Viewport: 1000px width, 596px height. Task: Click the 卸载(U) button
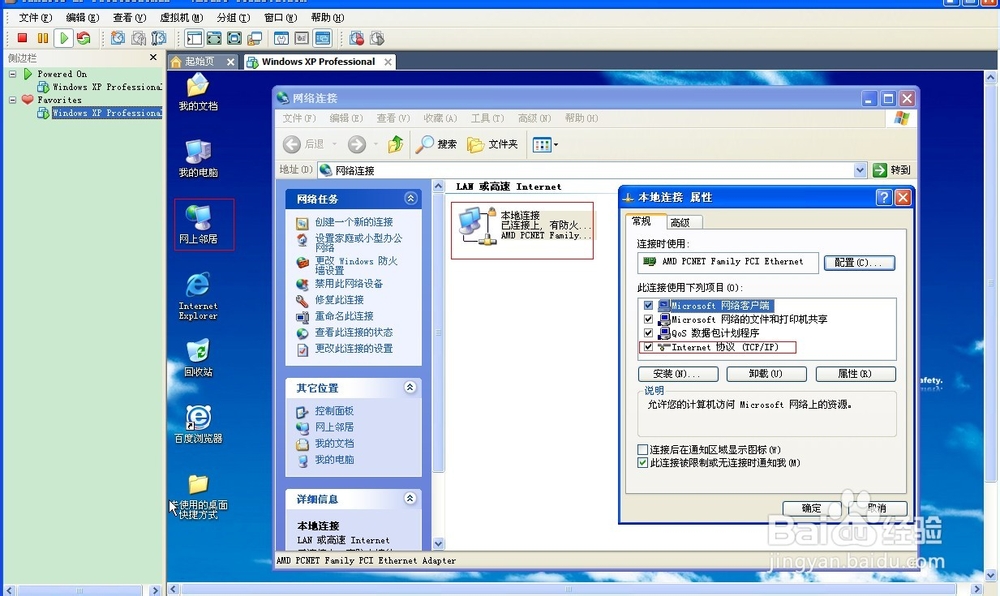[766, 374]
